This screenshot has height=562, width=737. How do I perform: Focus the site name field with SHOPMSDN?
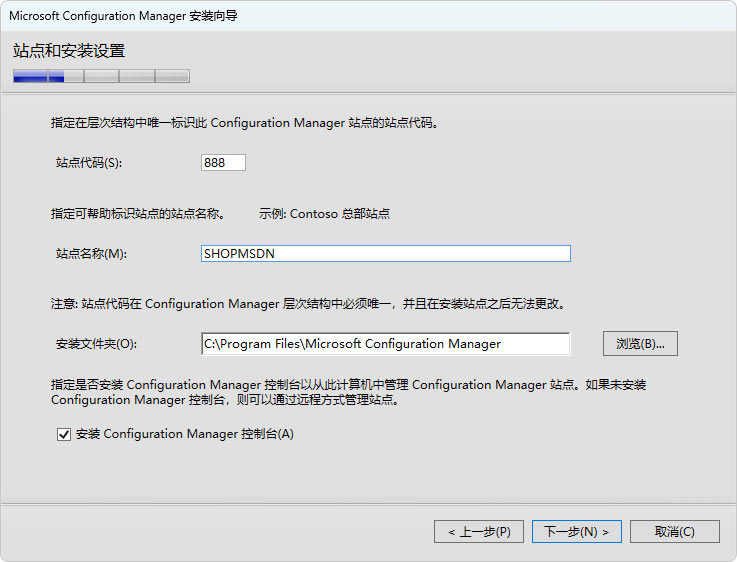(x=385, y=254)
